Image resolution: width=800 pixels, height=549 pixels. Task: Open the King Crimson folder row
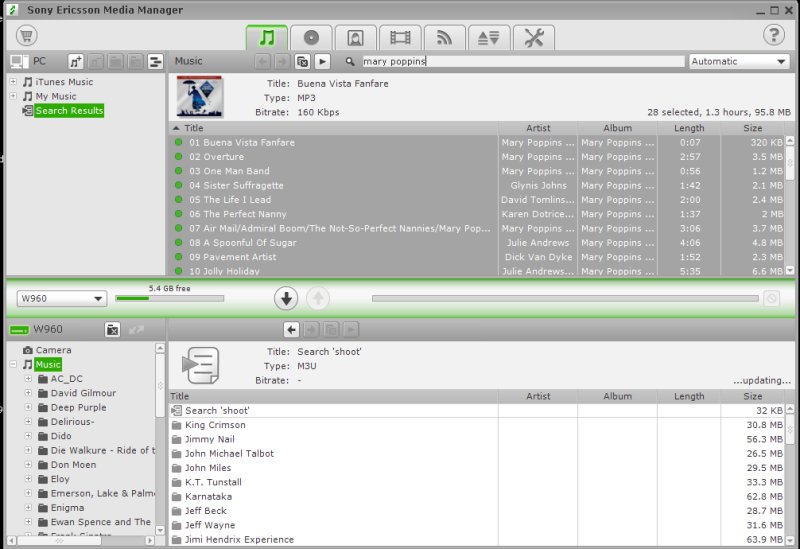[477, 425]
